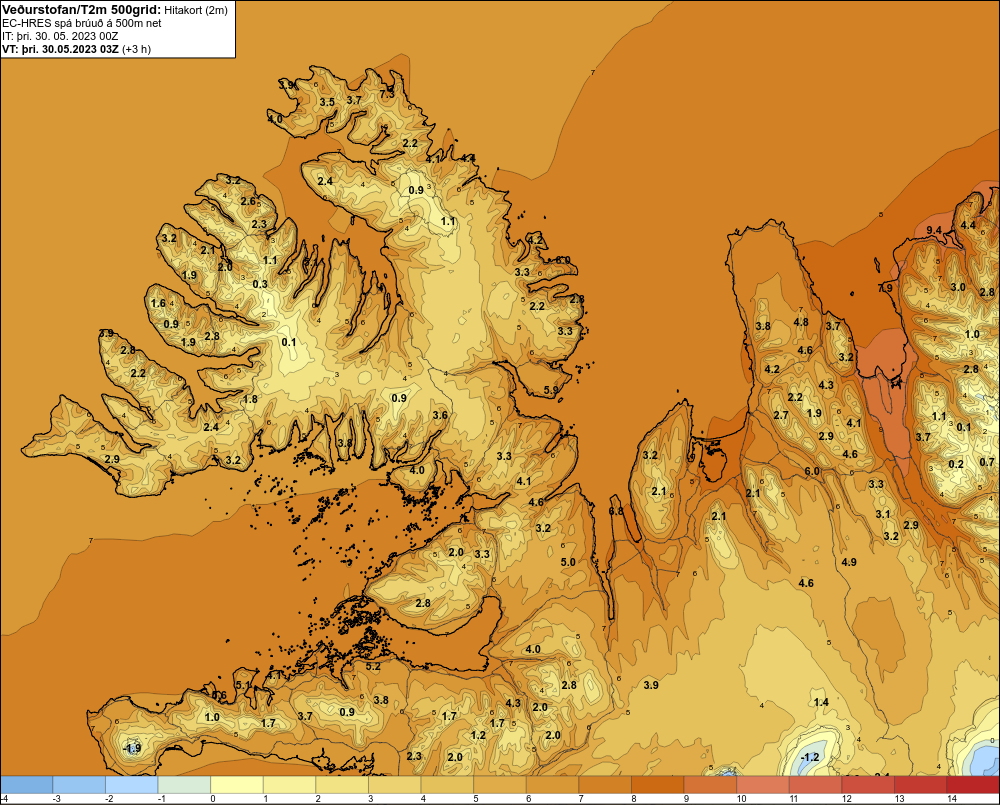Click the 1.2 temperature label
This screenshot has width=1000, height=805.
pyautogui.click(x=478, y=735)
